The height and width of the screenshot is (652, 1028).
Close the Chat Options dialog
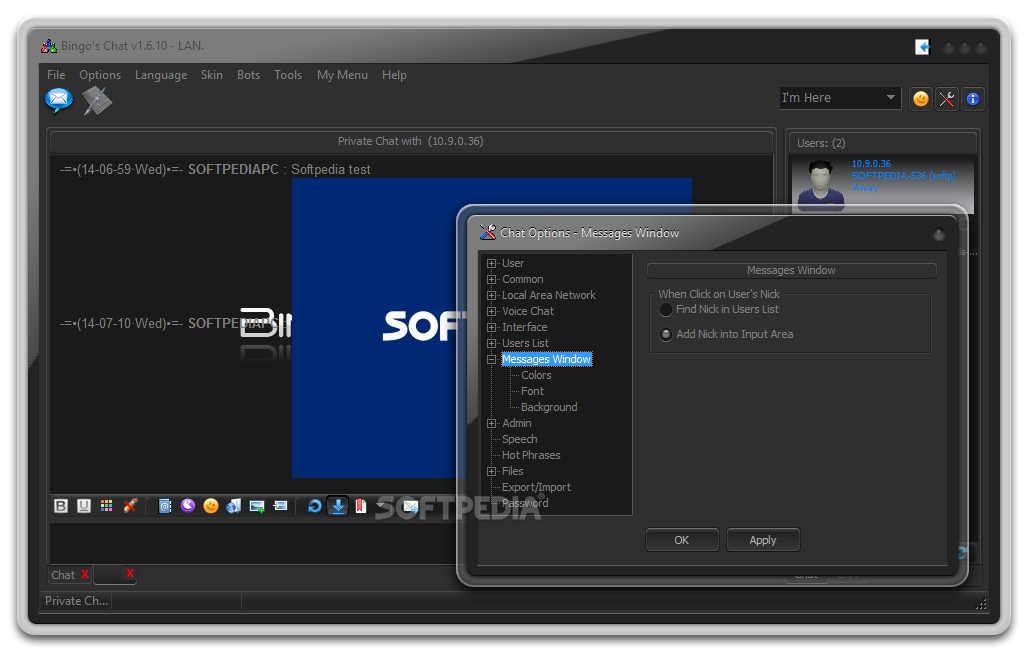939,234
